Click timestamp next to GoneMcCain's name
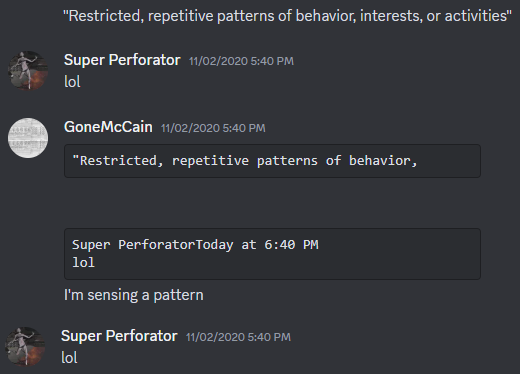The width and height of the screenshot is (520, 374). 213,128
